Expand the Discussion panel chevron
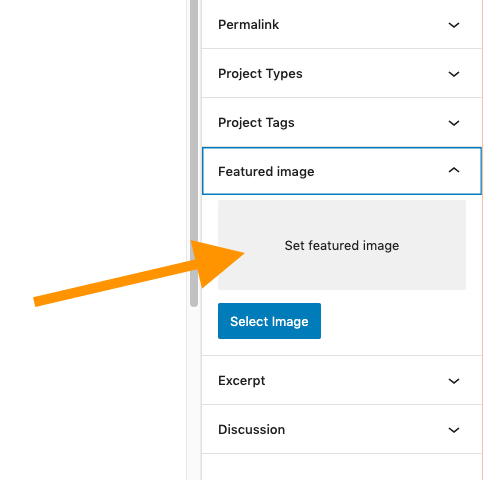This screenshot has width=483, height=480. [454, 430]
